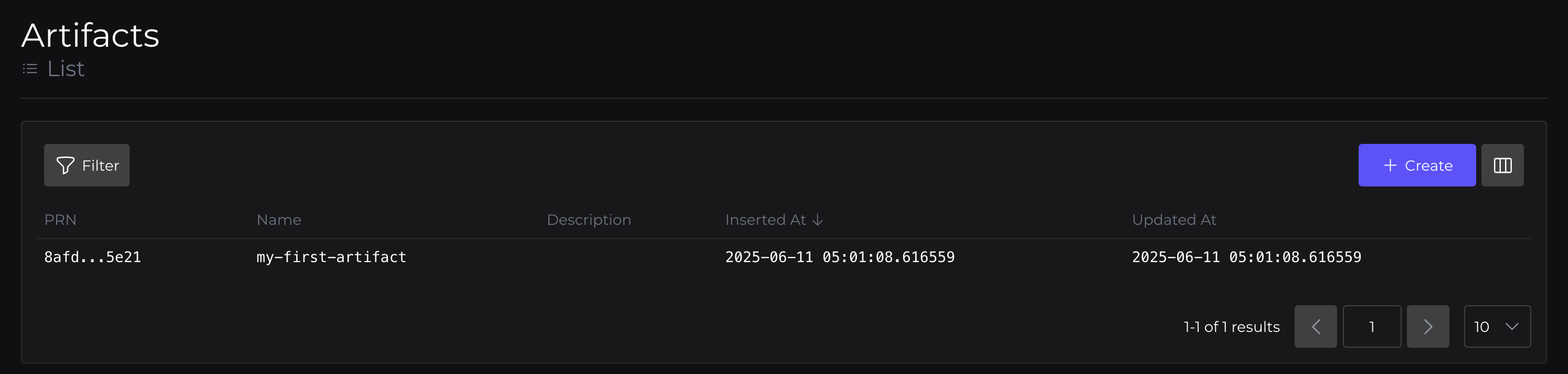Go to previous page with left chevron
This screenshot has height=374, width=1568.
1315,327
